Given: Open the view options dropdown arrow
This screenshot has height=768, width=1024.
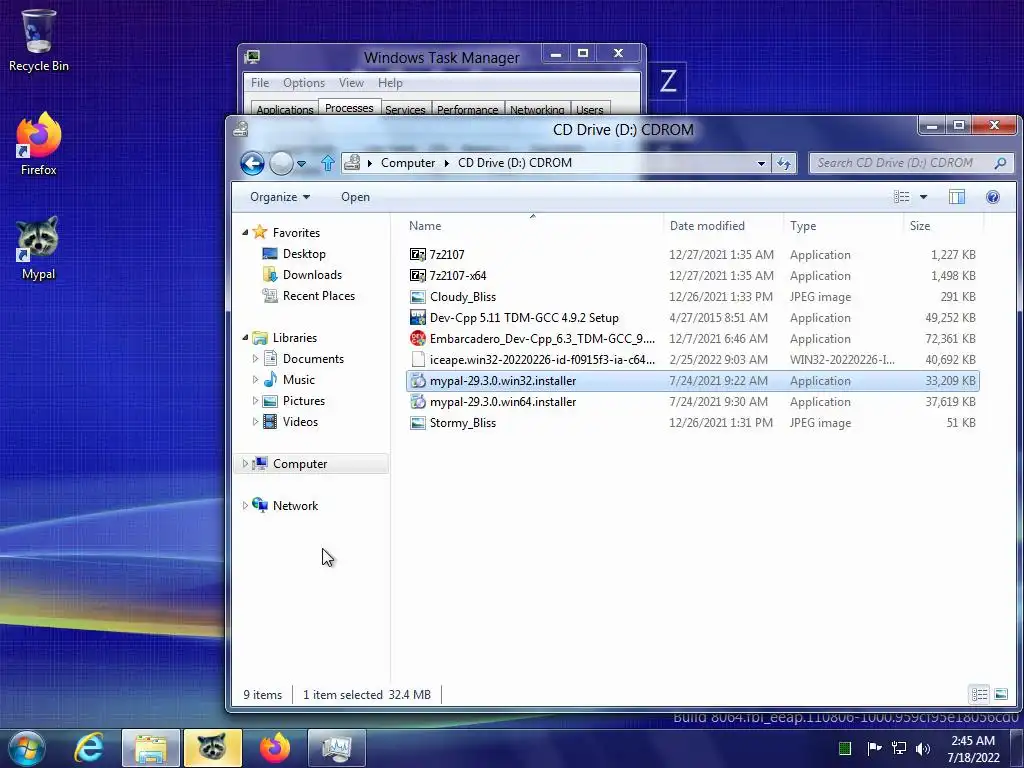Looking at the screenshot, I should pos(923,197).
